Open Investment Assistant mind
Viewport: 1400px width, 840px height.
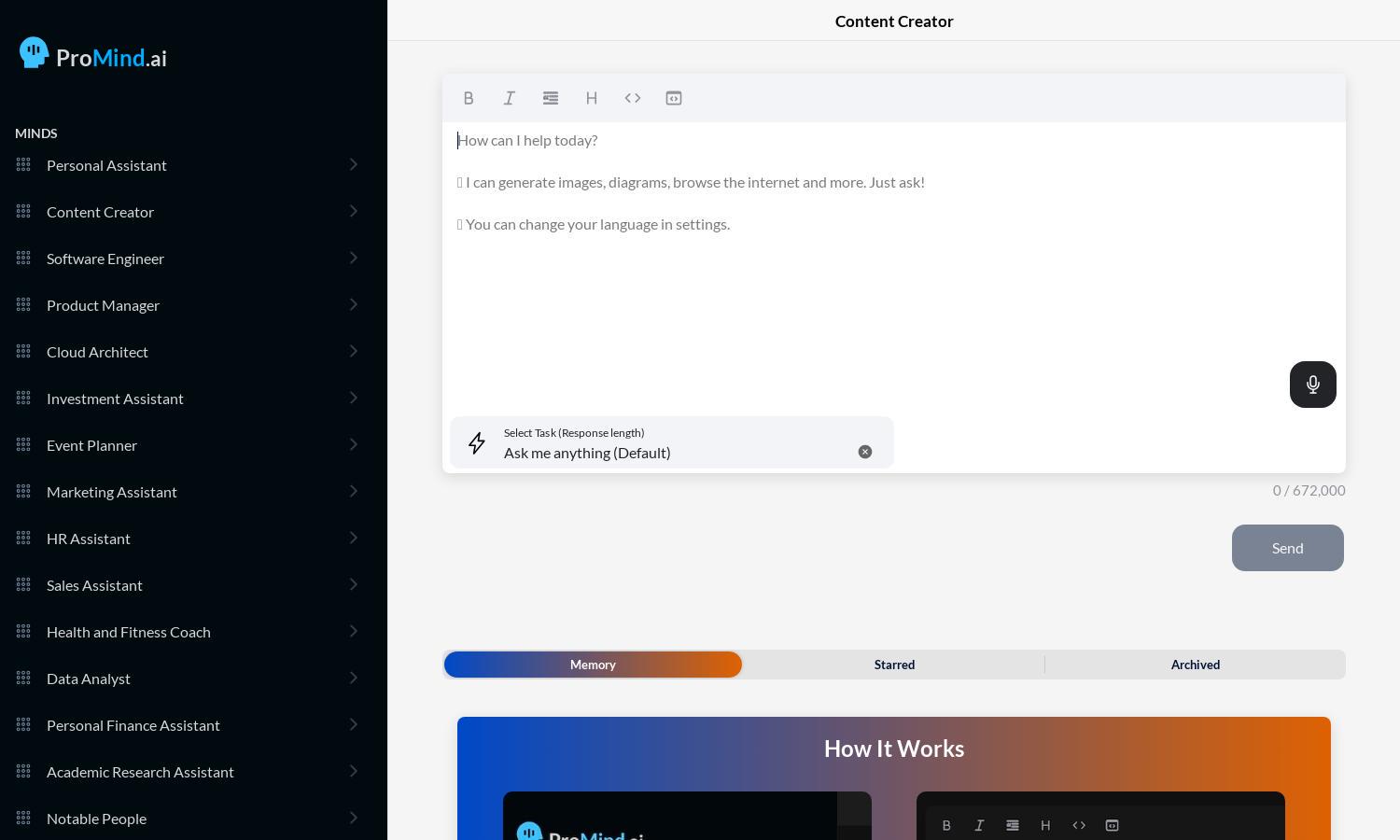click(x=115, y=399)
